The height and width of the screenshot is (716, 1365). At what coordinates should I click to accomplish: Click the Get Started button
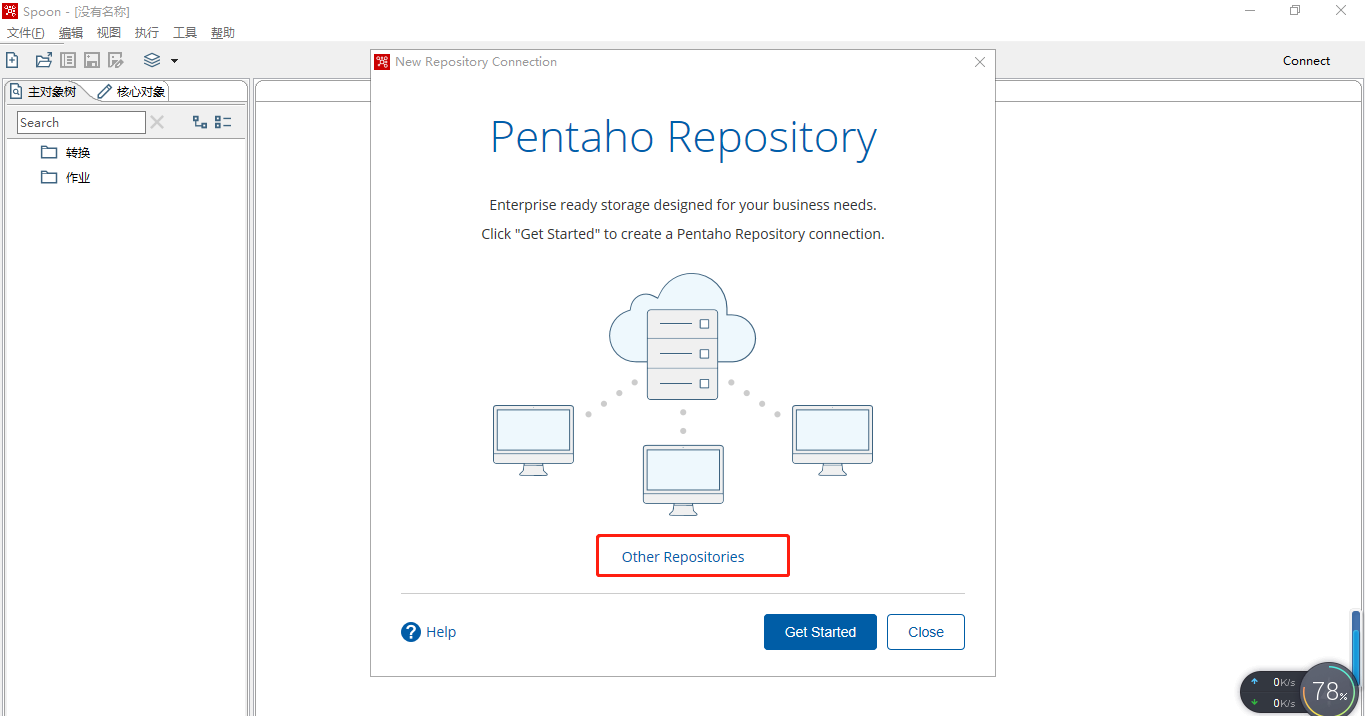coord(820,632)
